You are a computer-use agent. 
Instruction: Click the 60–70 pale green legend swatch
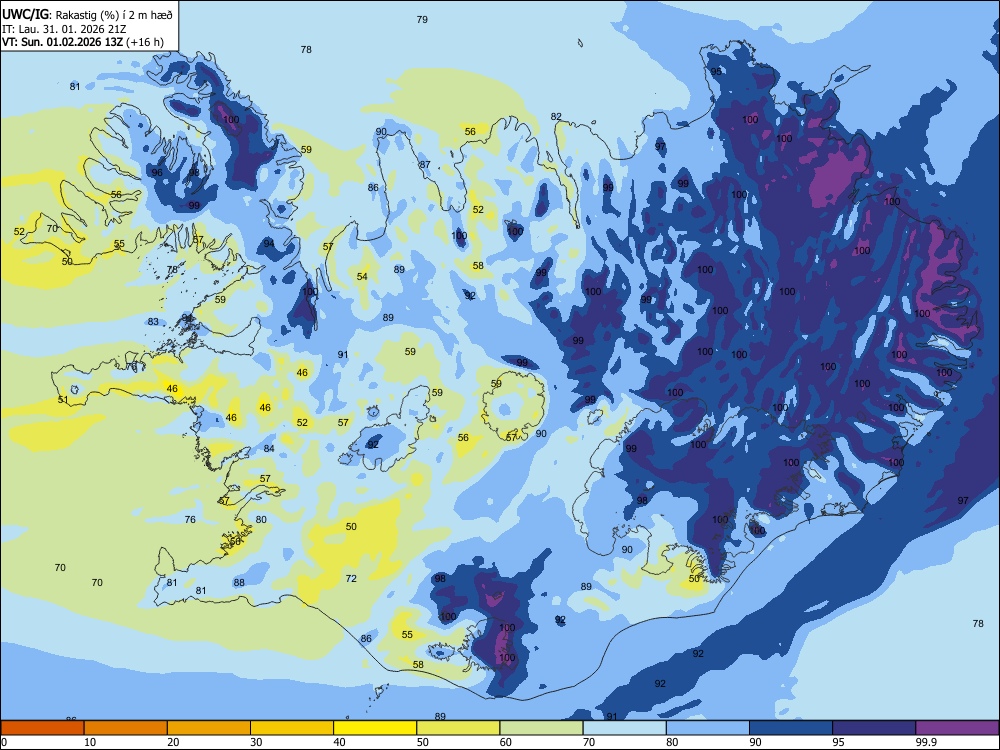541,728
